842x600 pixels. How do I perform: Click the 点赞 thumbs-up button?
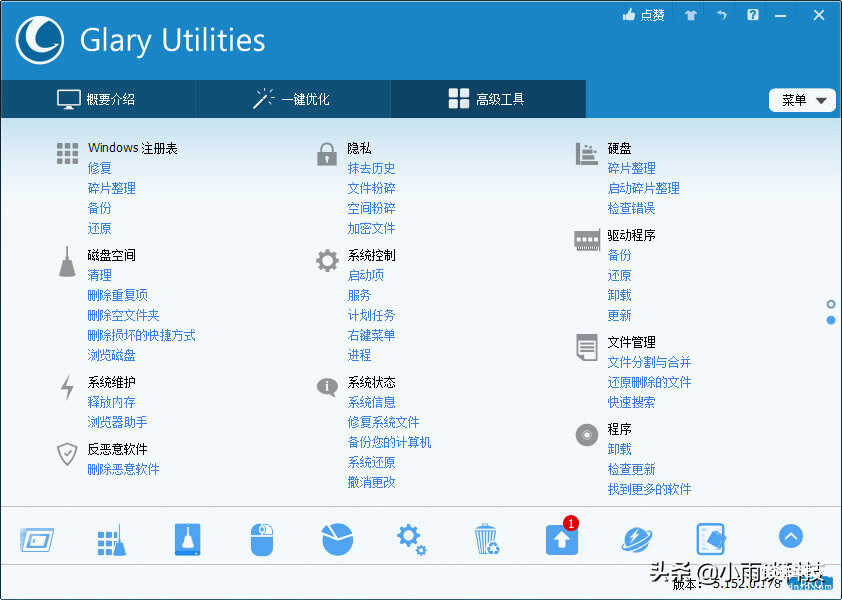point(643,15)
